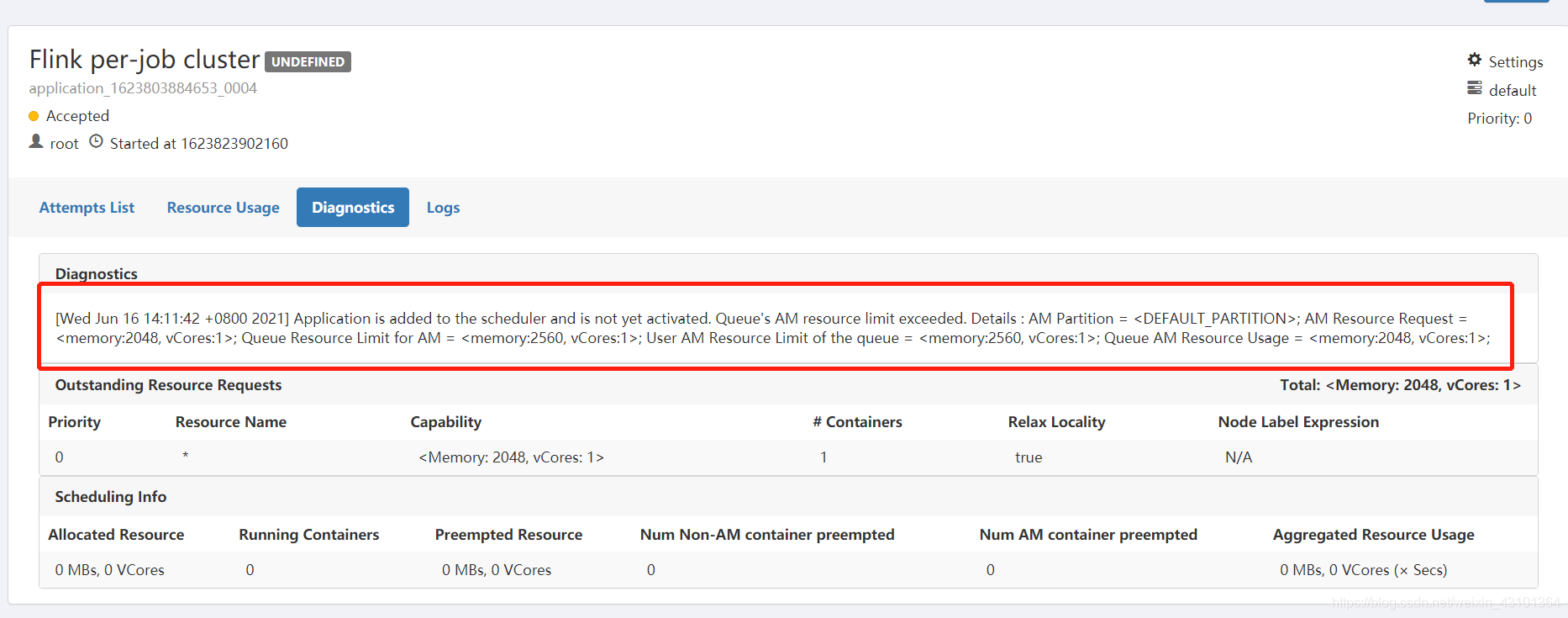The image size is (1568, 618).
Task: Click the # Containers column header
Action: (857, 422)
